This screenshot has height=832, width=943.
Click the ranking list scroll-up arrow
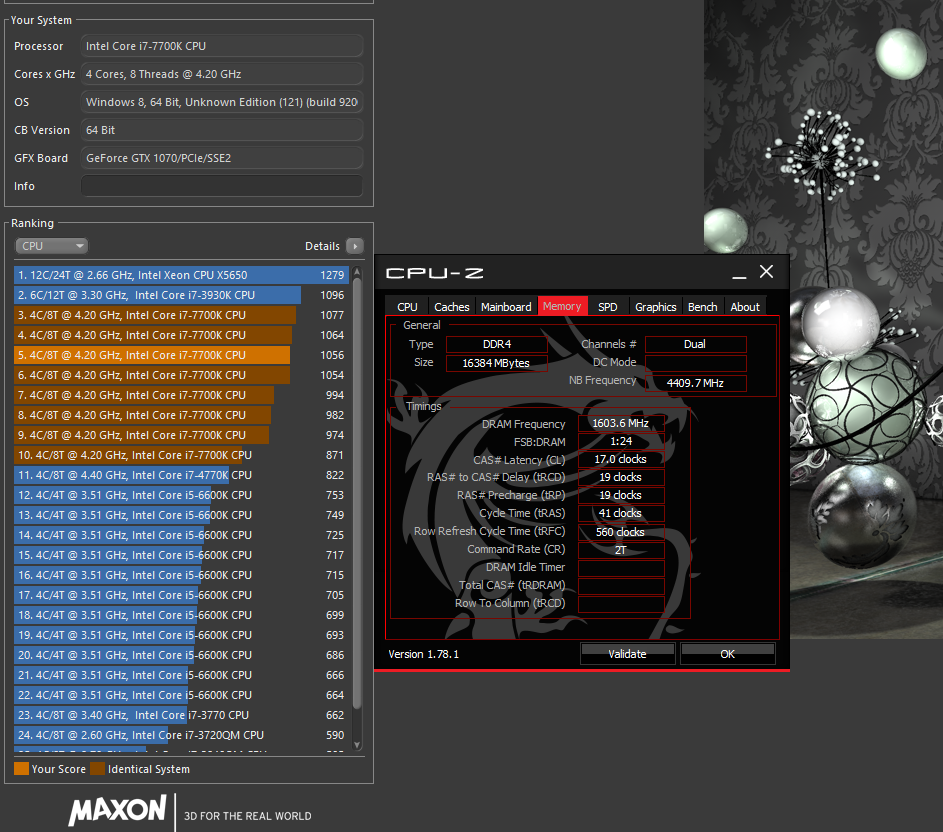pos(357,273)
